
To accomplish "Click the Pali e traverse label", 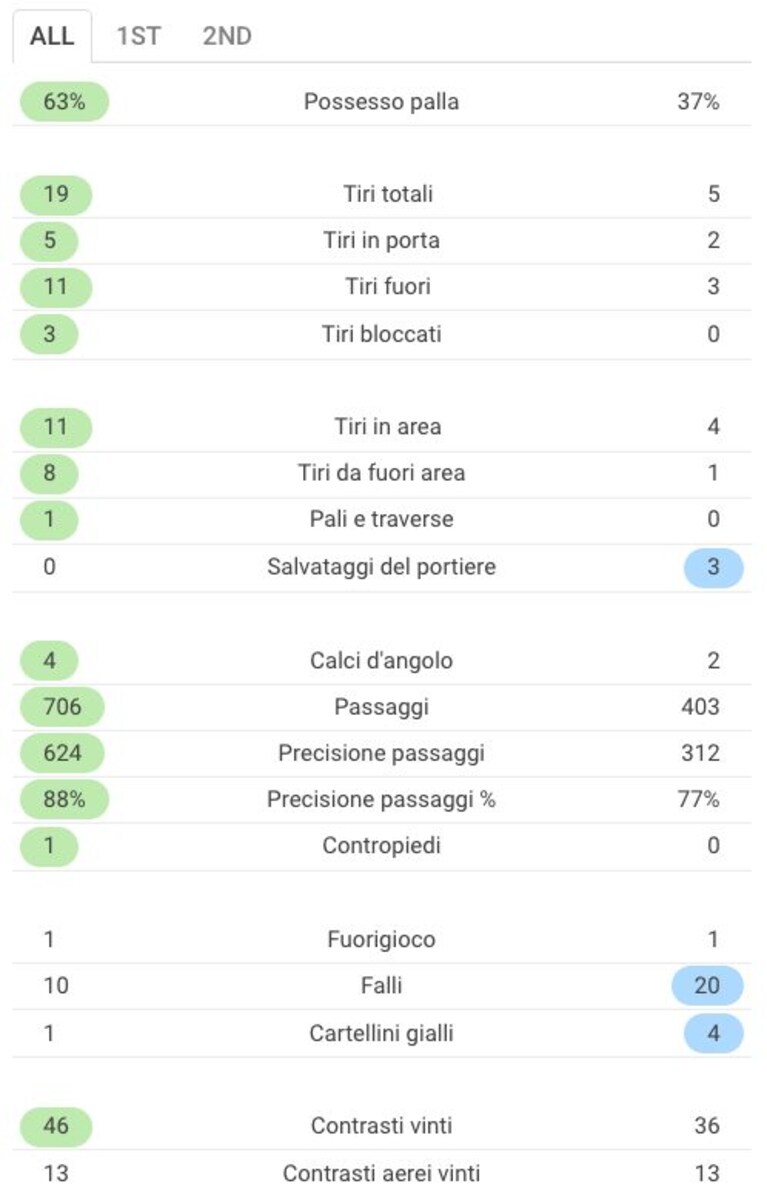I will coord(381,519).
